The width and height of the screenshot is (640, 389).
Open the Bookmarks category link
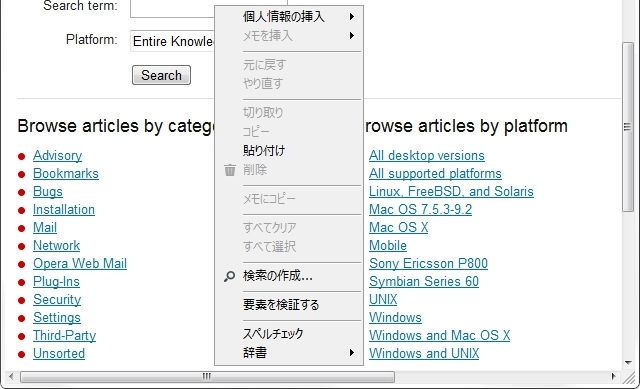point(66,173)
